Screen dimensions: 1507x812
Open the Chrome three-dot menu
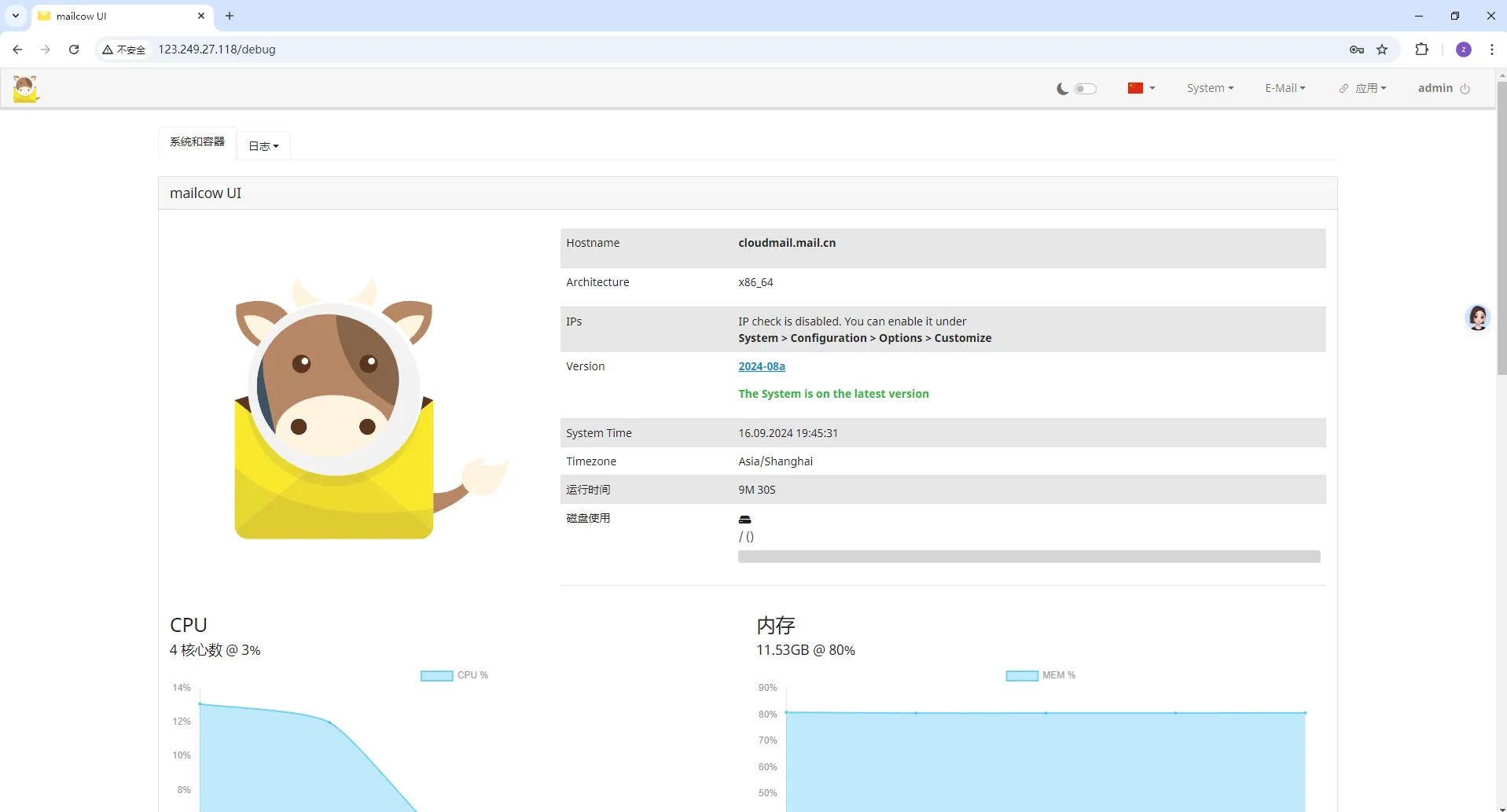tap(1492, 50)
